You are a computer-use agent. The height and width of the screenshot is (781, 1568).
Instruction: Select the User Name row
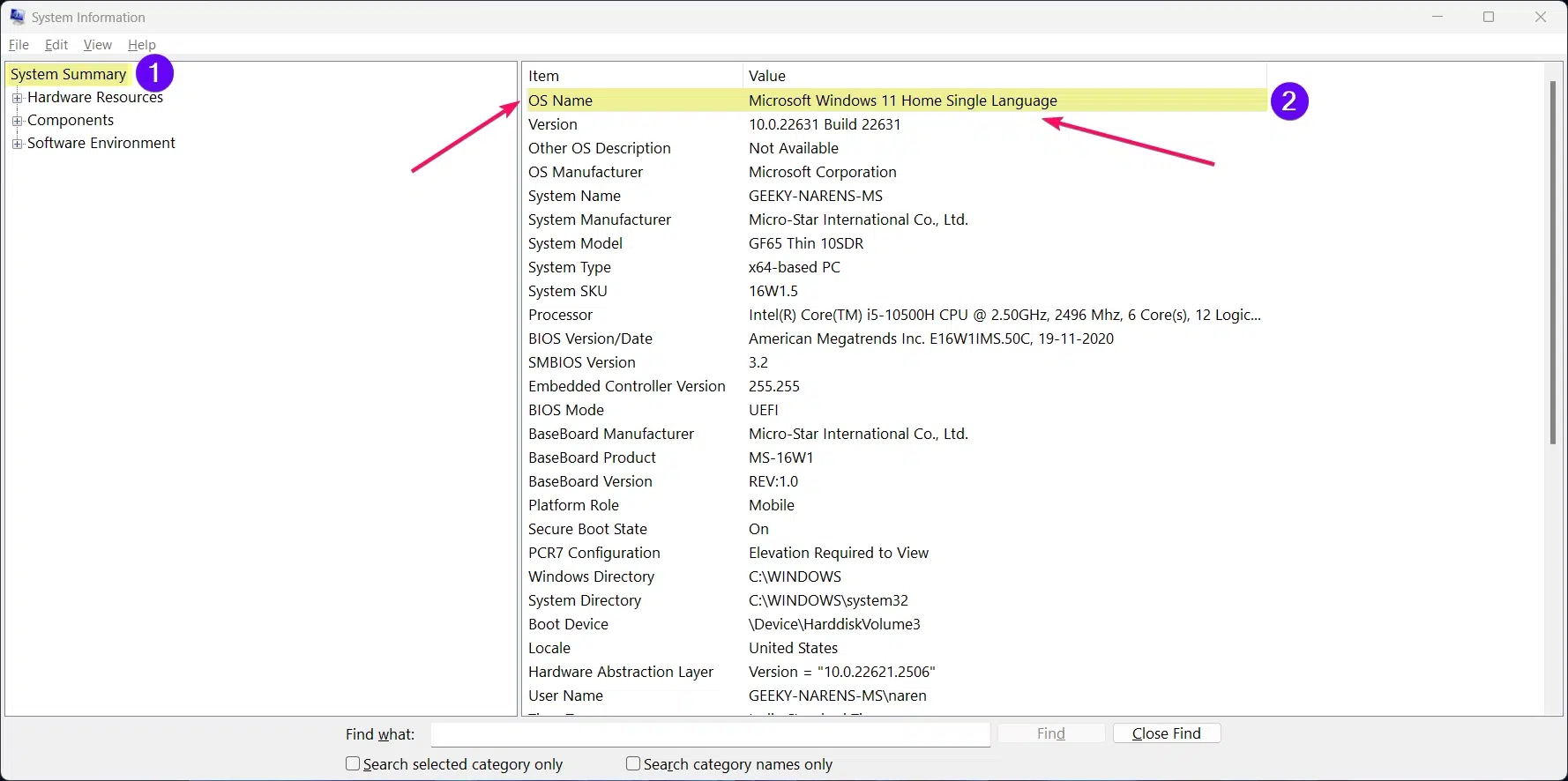click(x=896, y=695)
